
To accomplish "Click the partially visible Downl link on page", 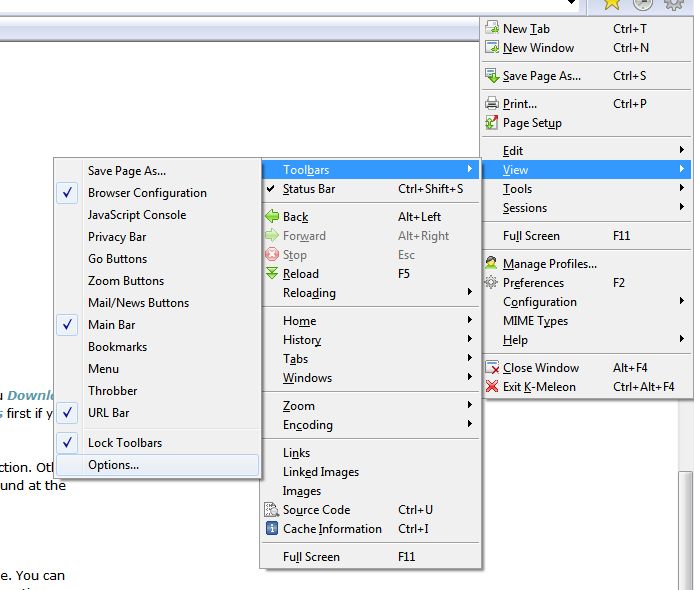I will [30, 395].
